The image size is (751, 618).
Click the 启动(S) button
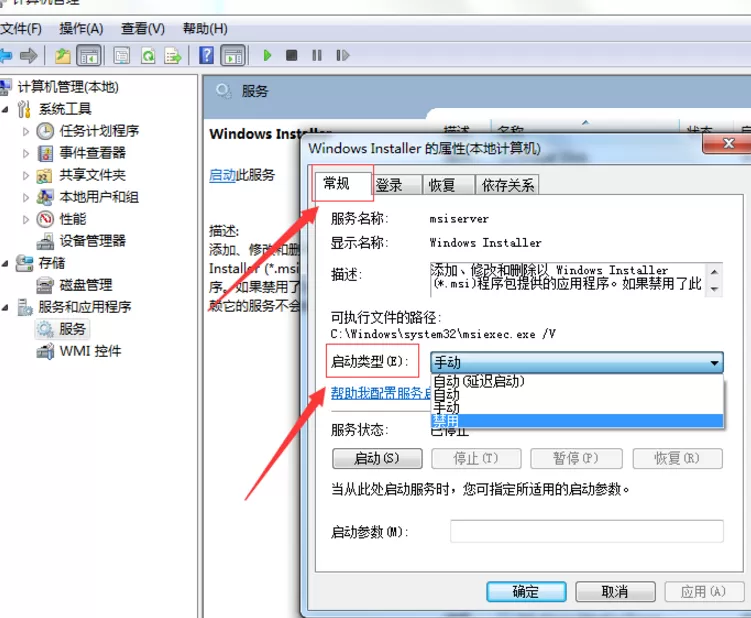tap(377, 458)
